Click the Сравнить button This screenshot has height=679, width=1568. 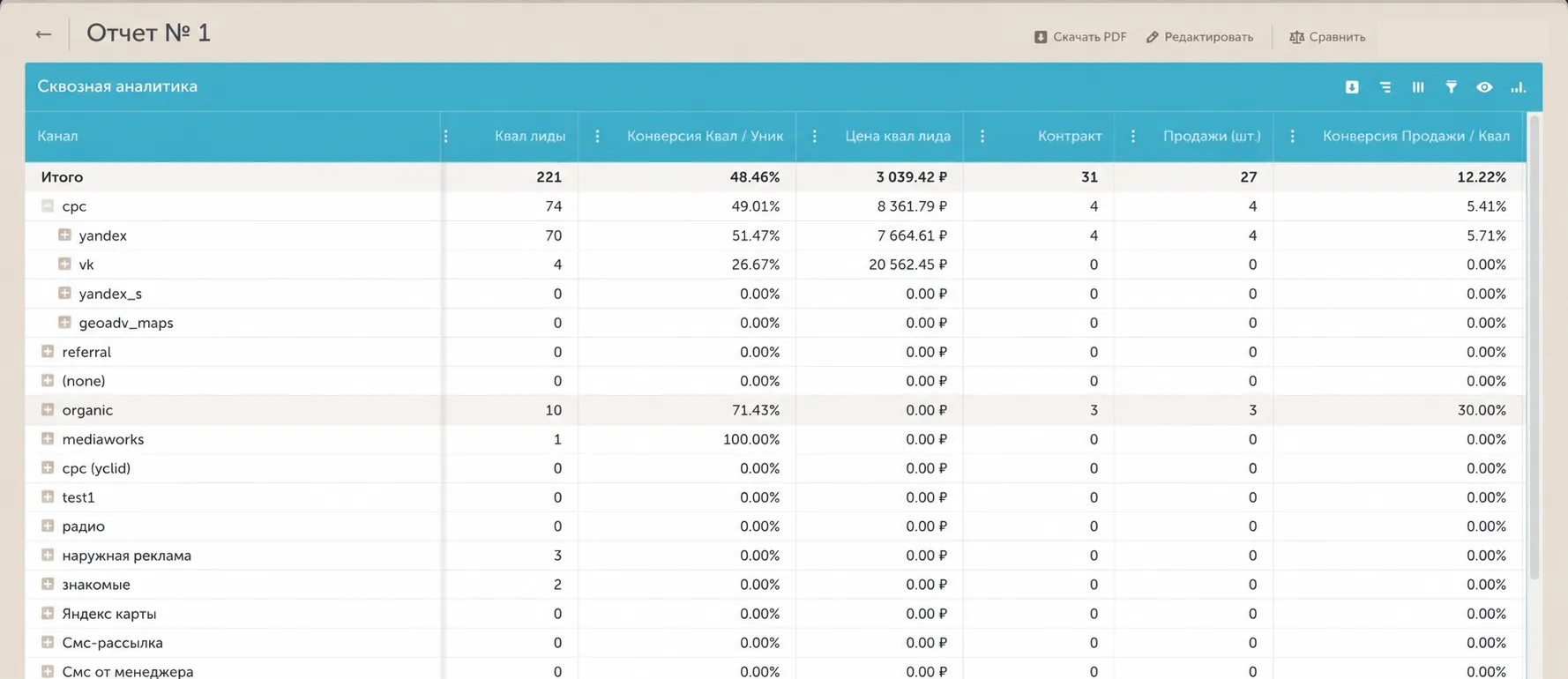coord(1327,37)
